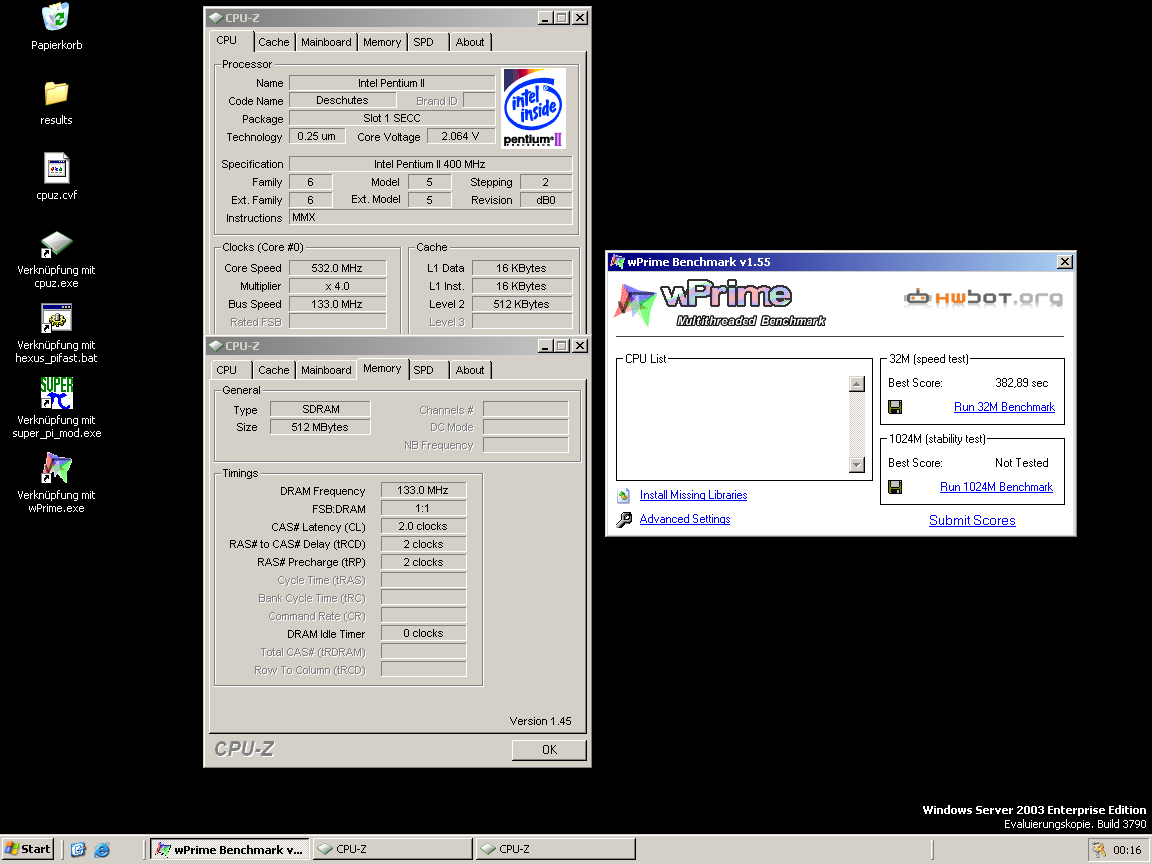Select the cpuz.cvf file icon
This screenshot has width=1152, height=864.
56,168
